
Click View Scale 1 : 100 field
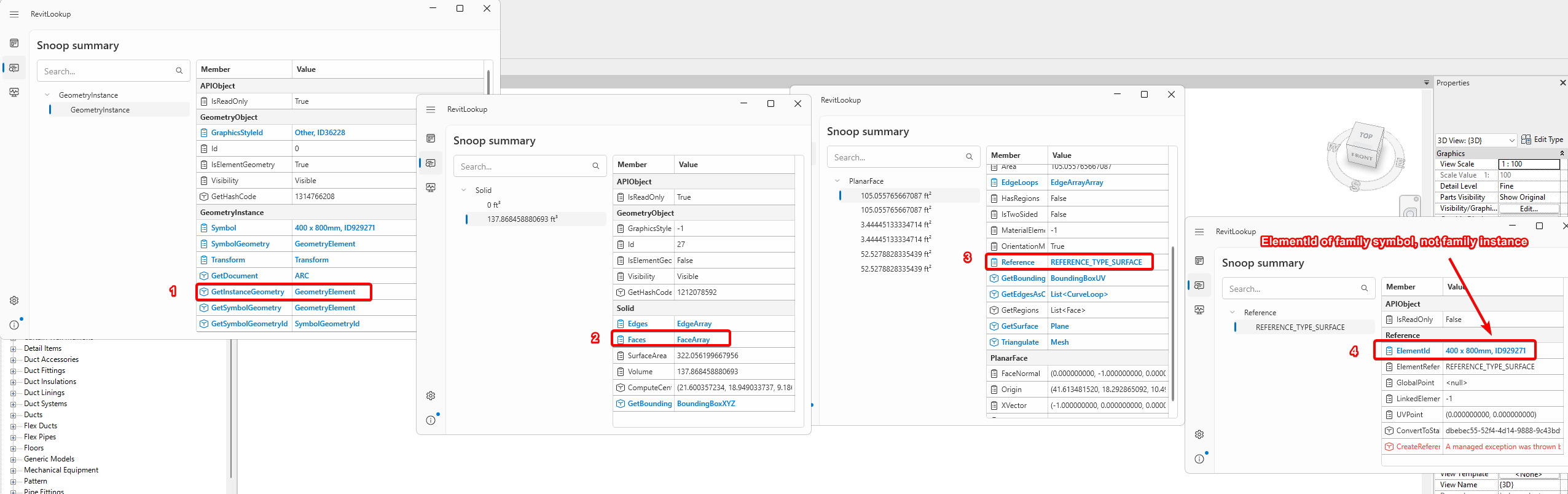[1529, 164]
